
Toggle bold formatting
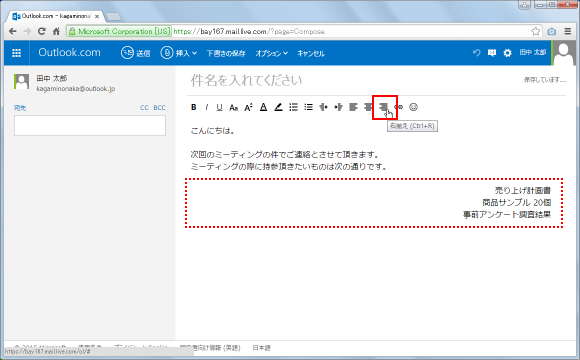(193, 107)
